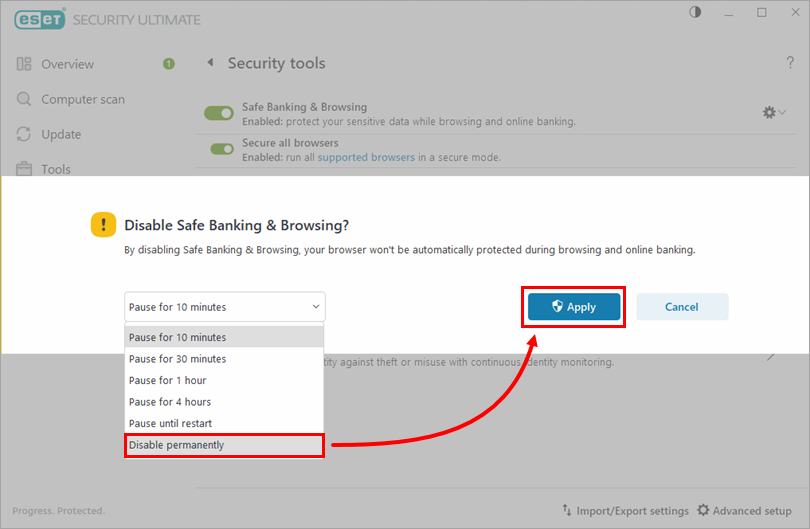This screenshot has height=529, width=810.
Task: Click the Overview dashboard icon in sidebar
Action: coord(24,64)
